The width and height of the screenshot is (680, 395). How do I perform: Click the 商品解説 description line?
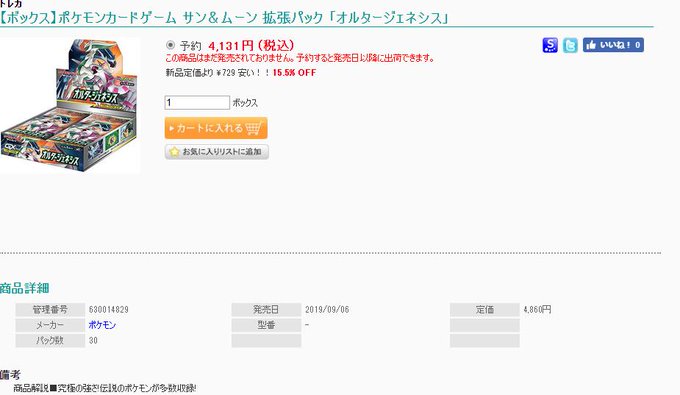click(105, 388)
